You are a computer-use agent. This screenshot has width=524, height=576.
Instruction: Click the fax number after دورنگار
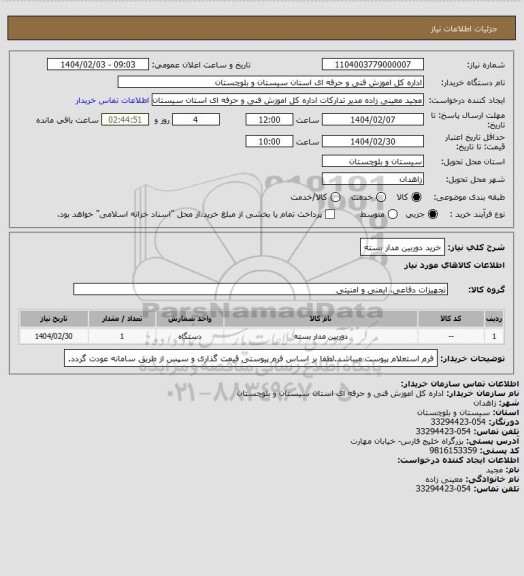(458, 422)
